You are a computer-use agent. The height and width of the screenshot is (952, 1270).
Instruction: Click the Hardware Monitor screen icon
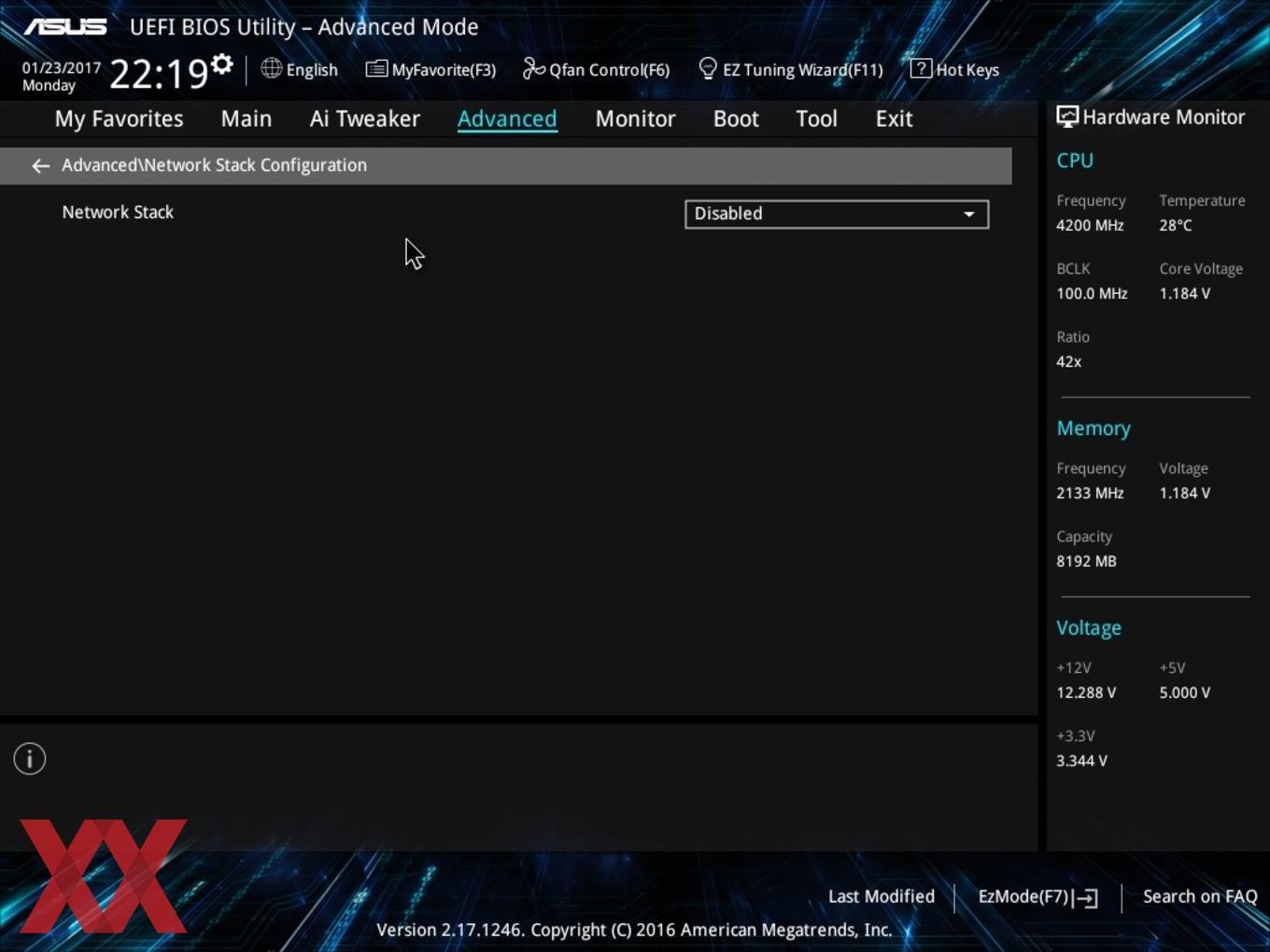point(1067,117)
